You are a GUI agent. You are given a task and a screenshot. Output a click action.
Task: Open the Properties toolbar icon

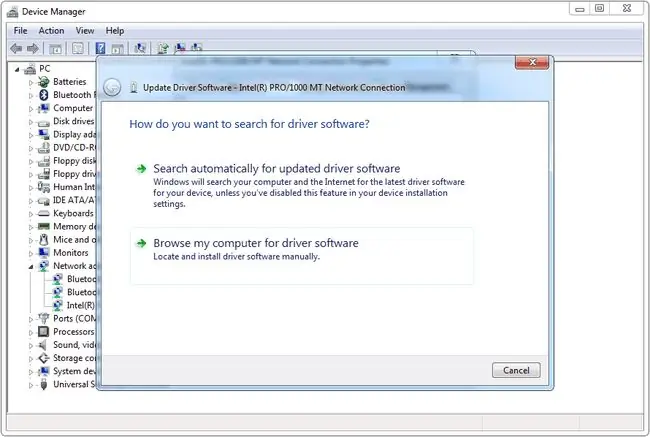[x=78, y=49]
